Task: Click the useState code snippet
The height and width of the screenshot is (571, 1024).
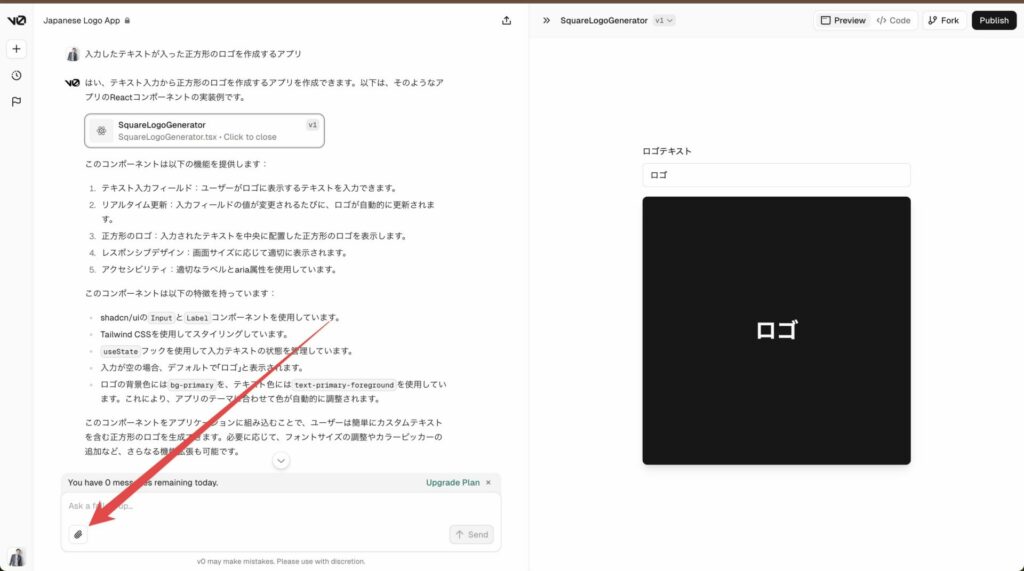Action: click(x=120, y=351)
